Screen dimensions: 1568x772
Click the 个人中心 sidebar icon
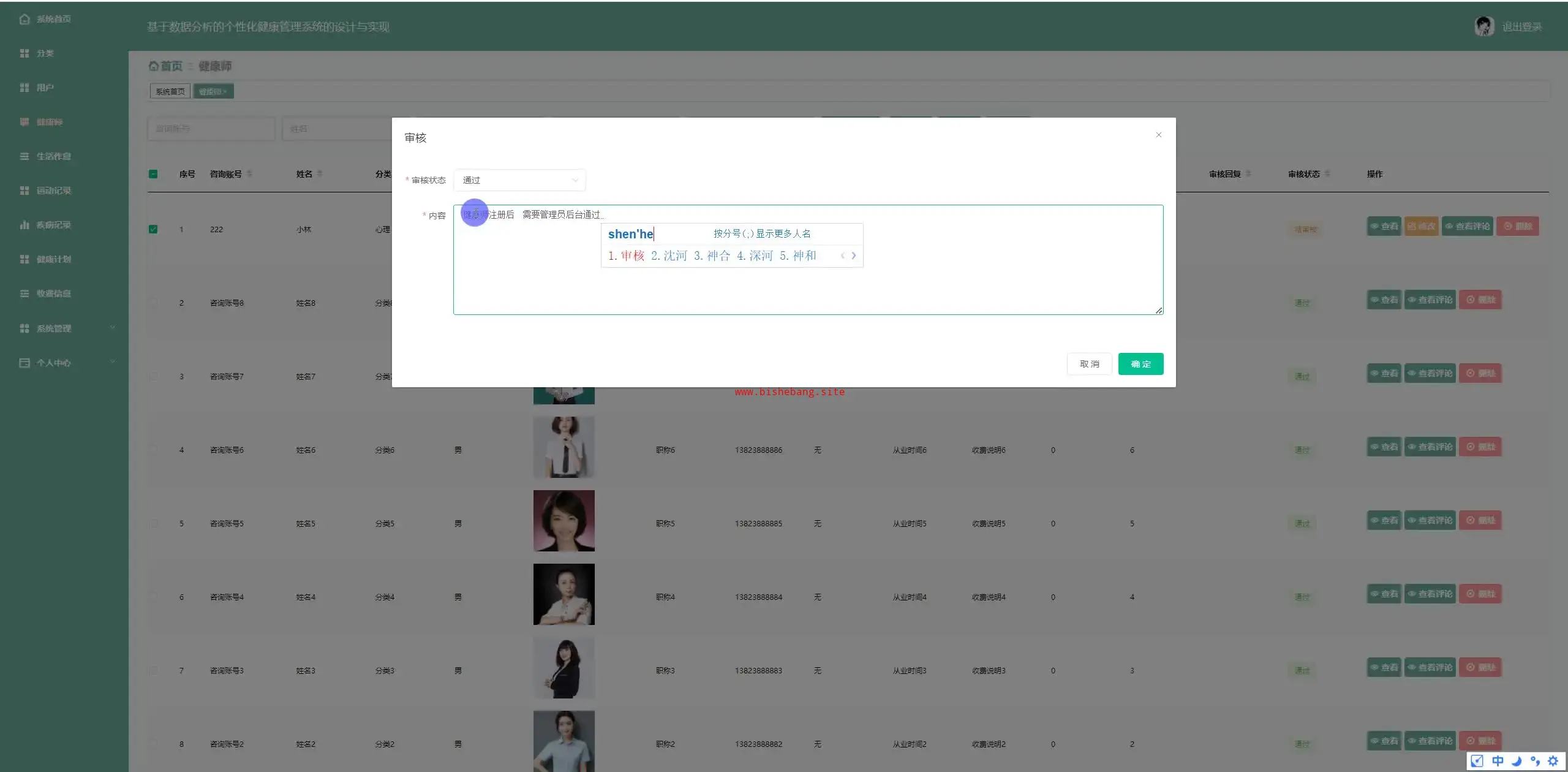tap(24, 363)
